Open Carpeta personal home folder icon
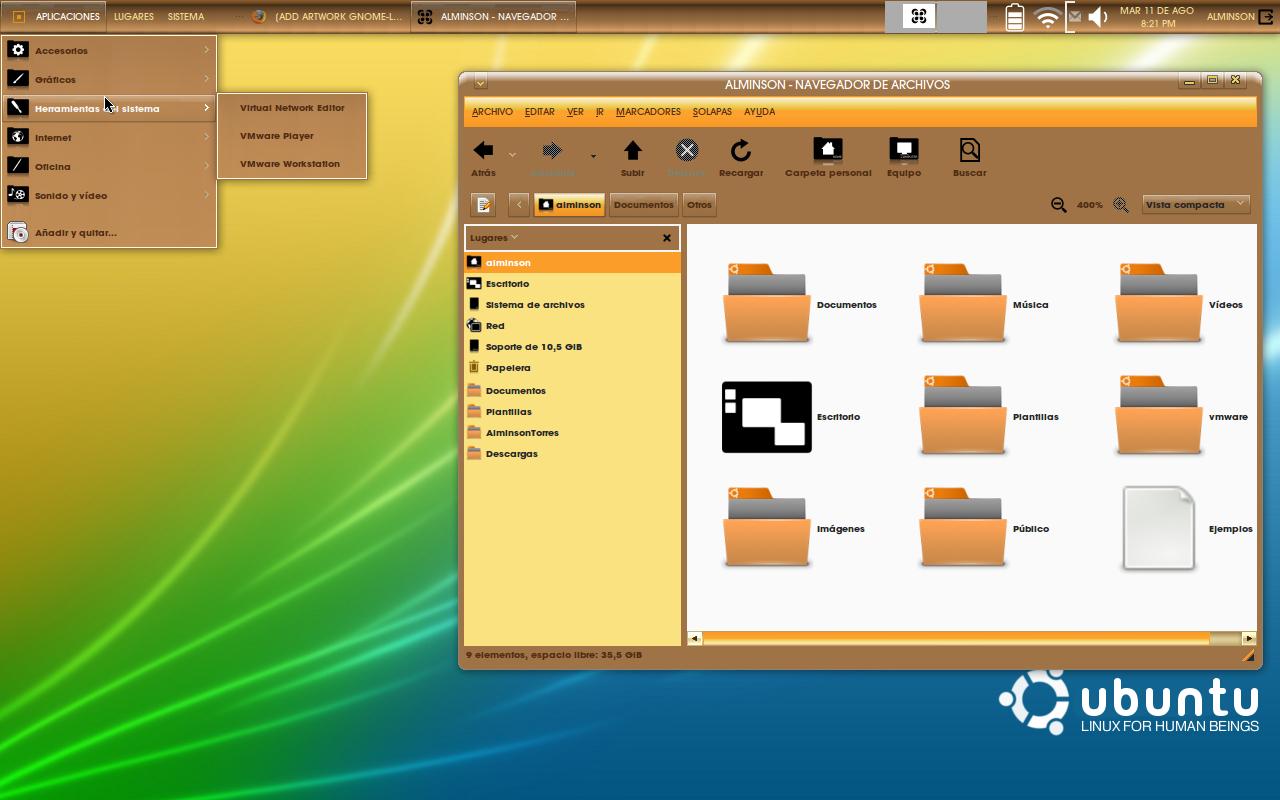The height and width of the screenshot is (800, 1280). pos(828,150)
